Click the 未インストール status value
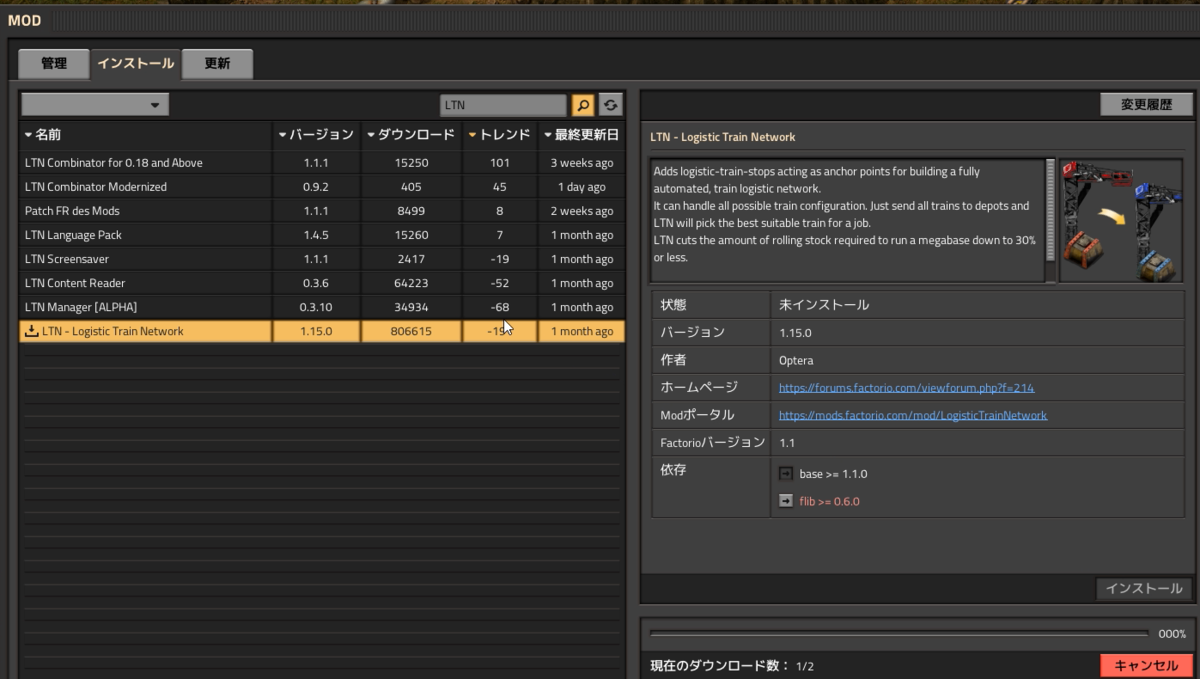Viewport: 1200px width, 679px height. click(x=824, y=305)
